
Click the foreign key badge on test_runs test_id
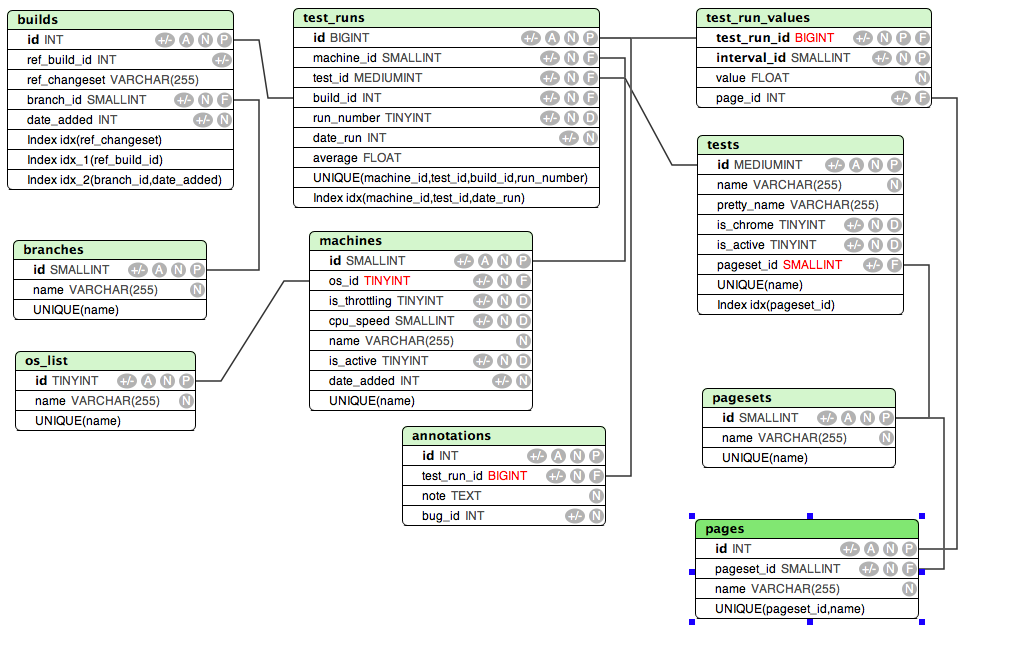click(590, 78)
